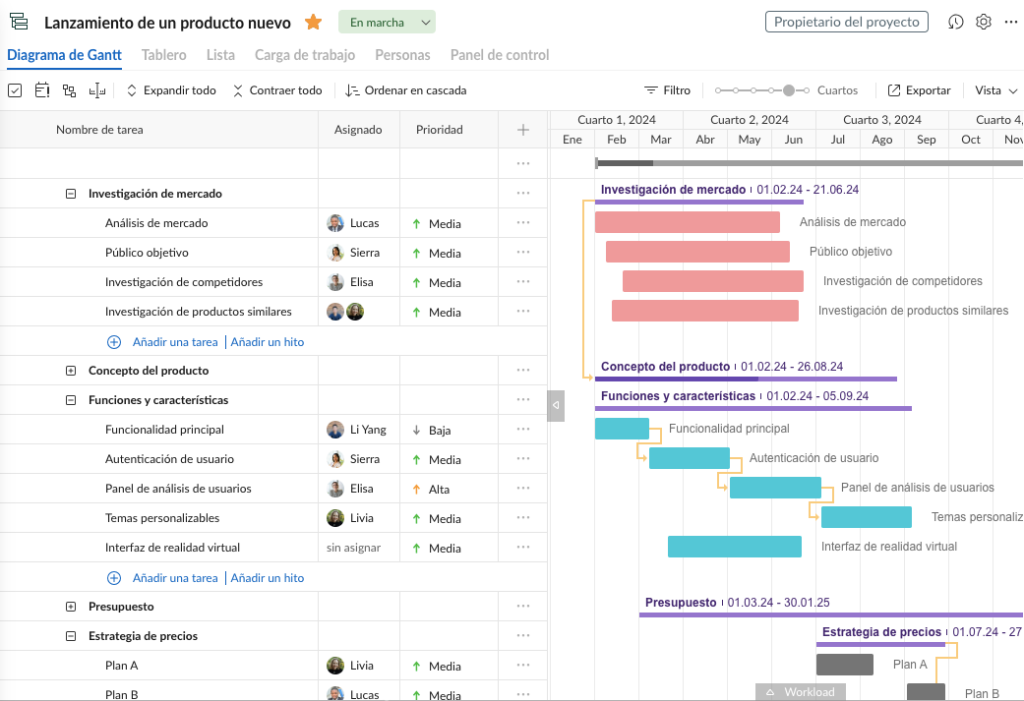Image resolution: width=1024 pixels, height=701 pixels.
Task: Toggle the select-all checkbox icon in toolbar
Action: point(15,90)
